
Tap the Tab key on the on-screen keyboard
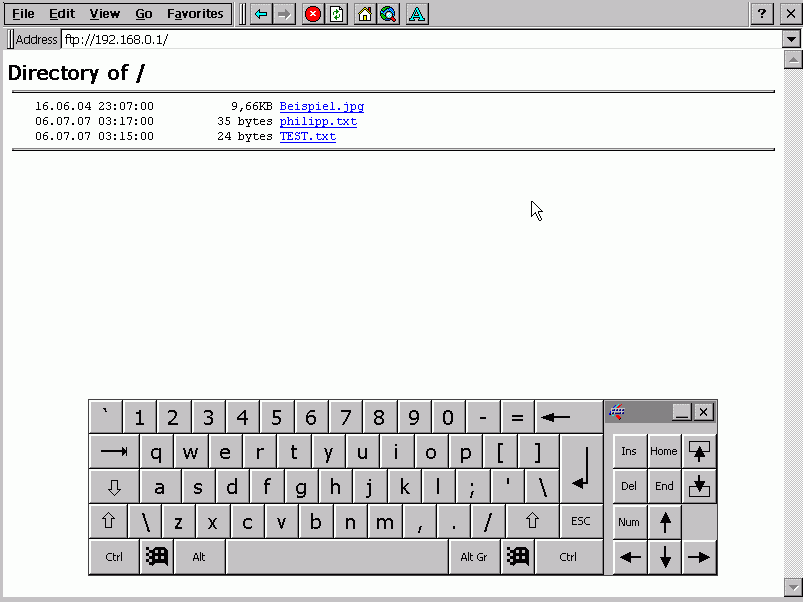coord(114,452)
